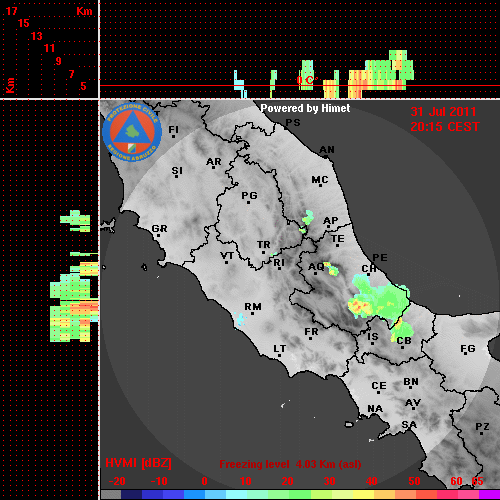Viewport: 500px width, 500px height.
Task: Click the yellow swatch under 40 dBZ
Action: [364, 494]
